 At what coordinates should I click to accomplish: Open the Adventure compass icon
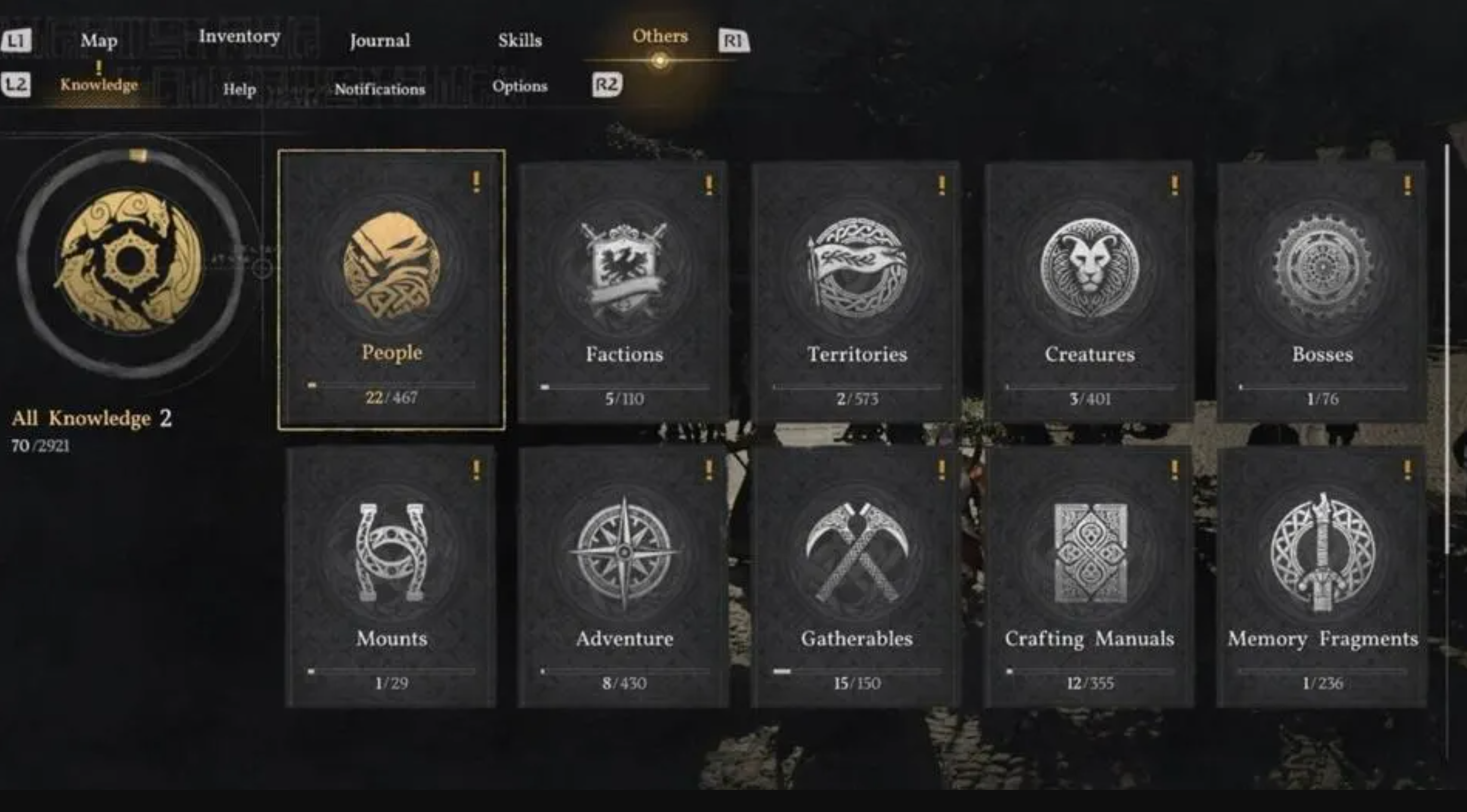point(624,552)
